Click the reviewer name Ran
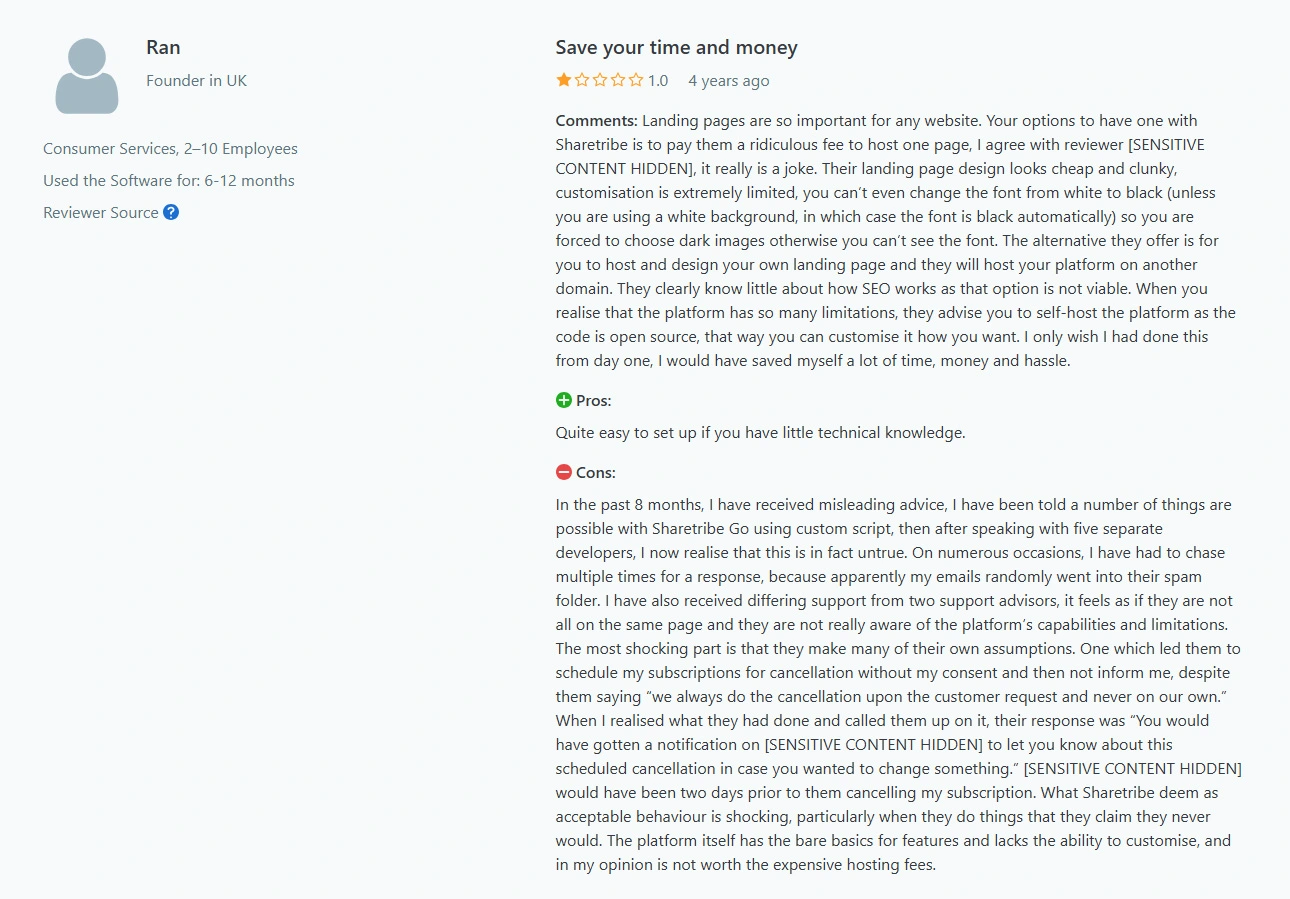This screenshot has height=899, width=1290. tap(163, 47)
